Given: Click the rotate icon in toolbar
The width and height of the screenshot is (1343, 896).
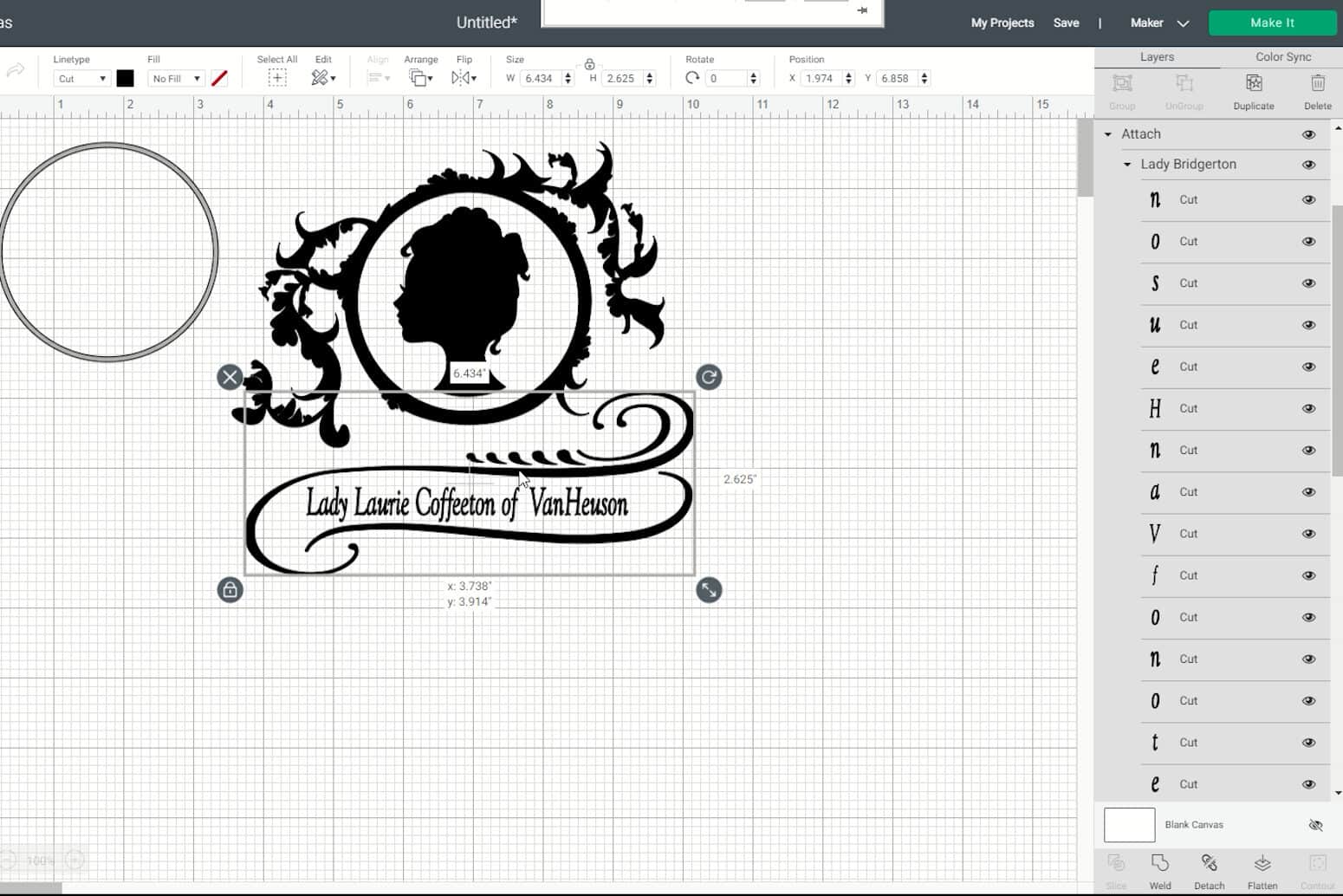Looking at the screenshot, I should click(x=692, y=78).
